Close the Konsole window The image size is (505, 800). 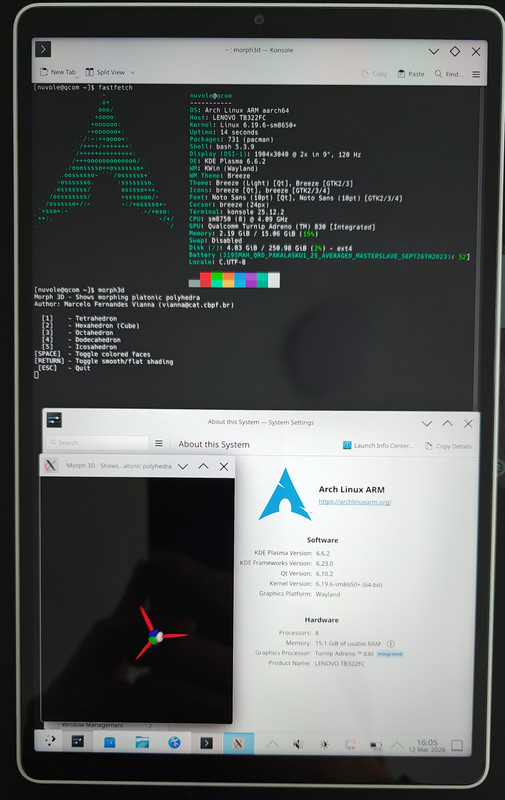pyautogui.click(x=476, y=52)
